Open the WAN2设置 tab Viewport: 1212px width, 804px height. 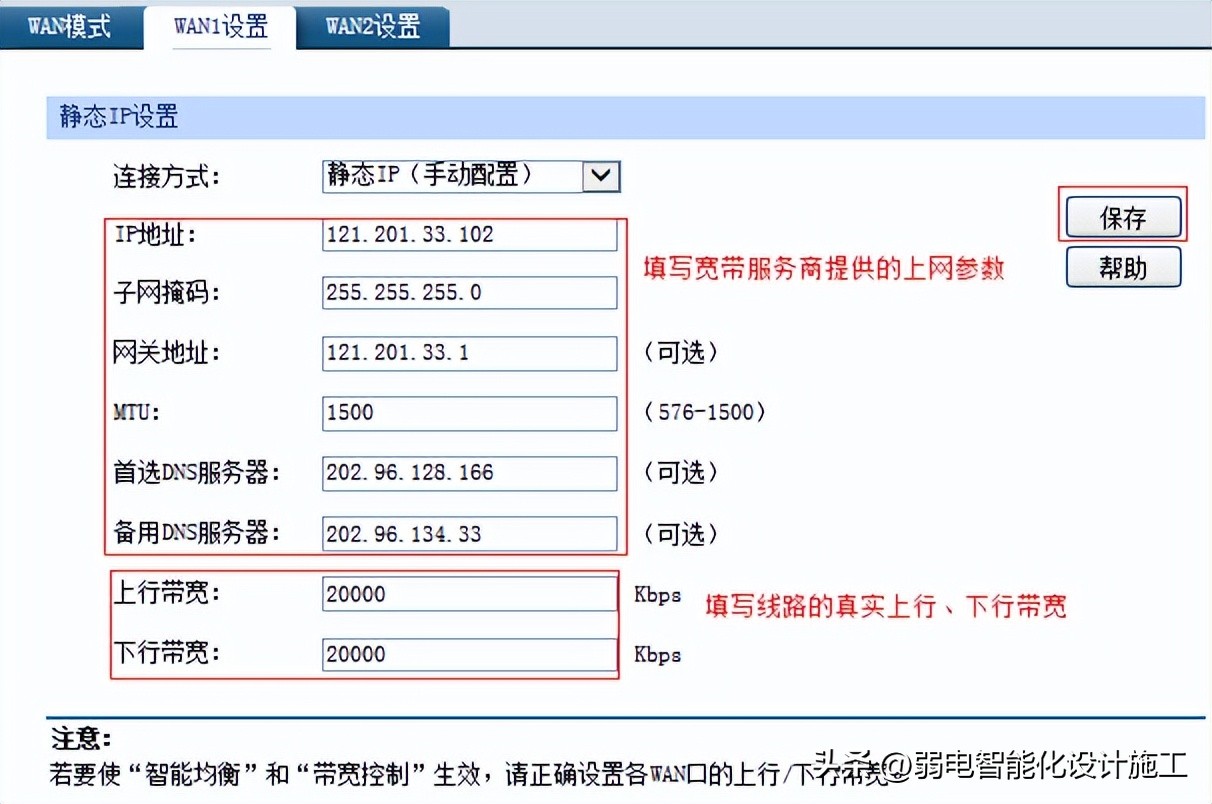(373, 25)
